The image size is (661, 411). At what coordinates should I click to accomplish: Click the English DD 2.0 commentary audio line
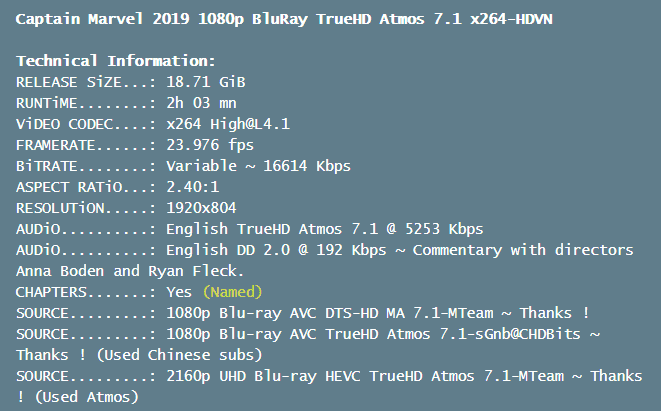[x=325, y=250]
